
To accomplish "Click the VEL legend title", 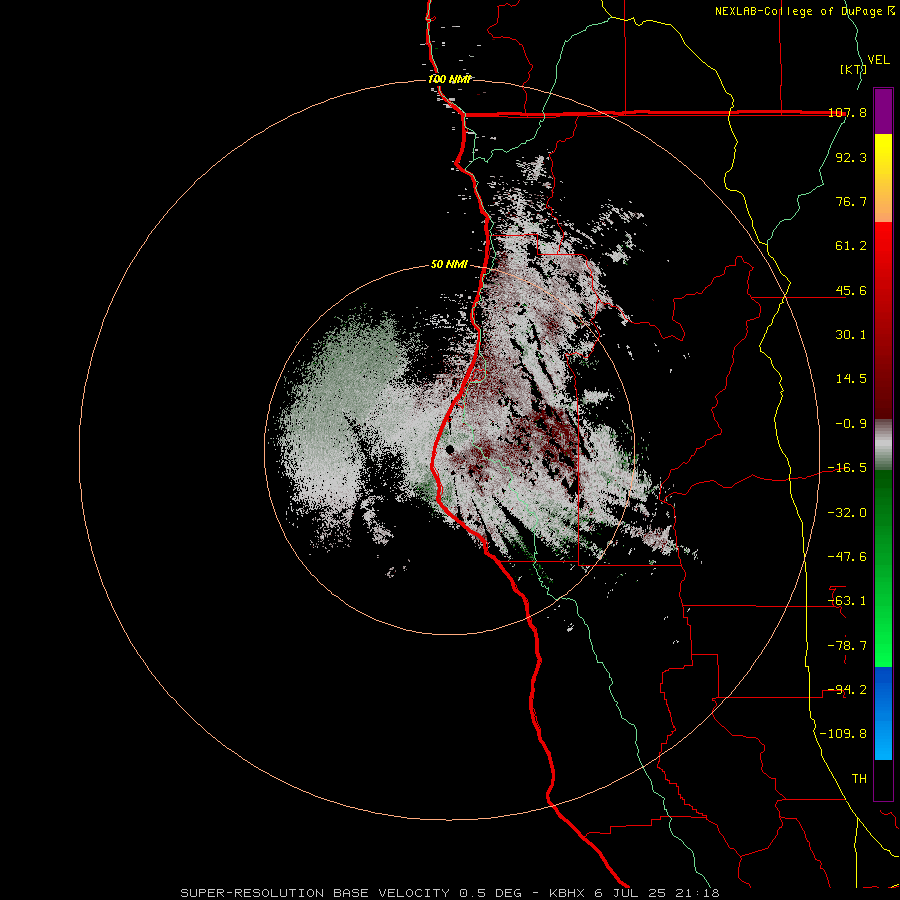I will point(878,60).
